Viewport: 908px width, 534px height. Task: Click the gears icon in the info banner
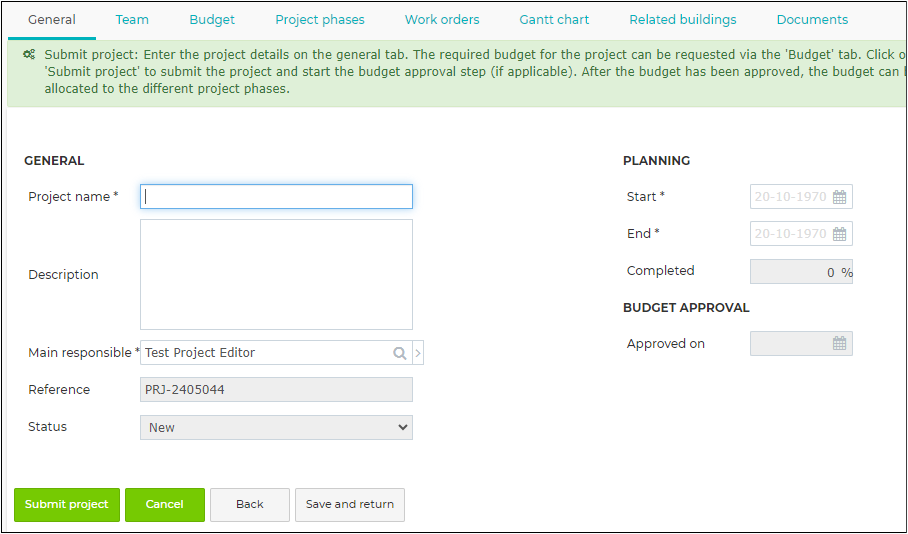coord(29,54)
